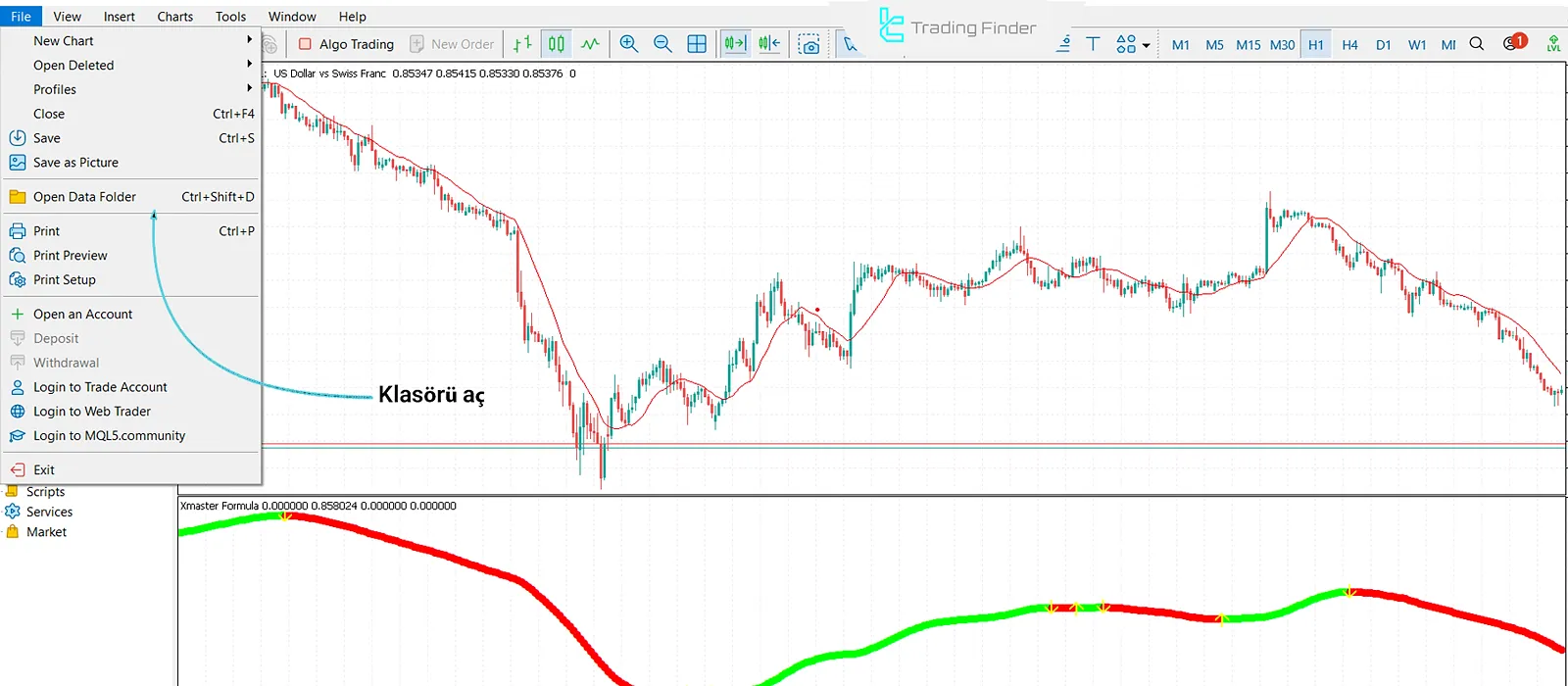
Task: Select the text label tool
Action: [x=1093, y=44]
